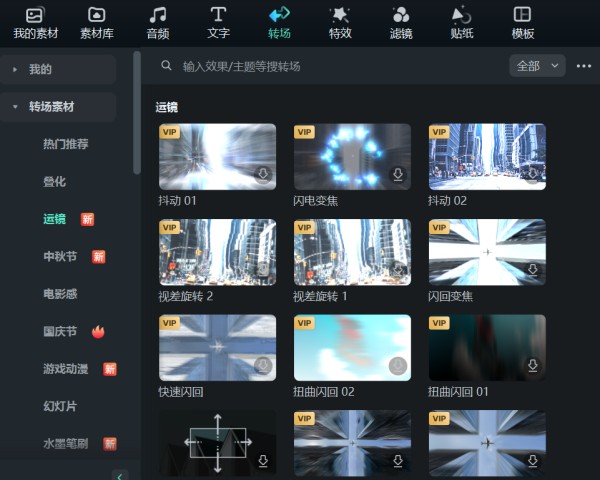600x480 pixels.
Task: Select the 转场 transitions tab
Action: (279, 24)
